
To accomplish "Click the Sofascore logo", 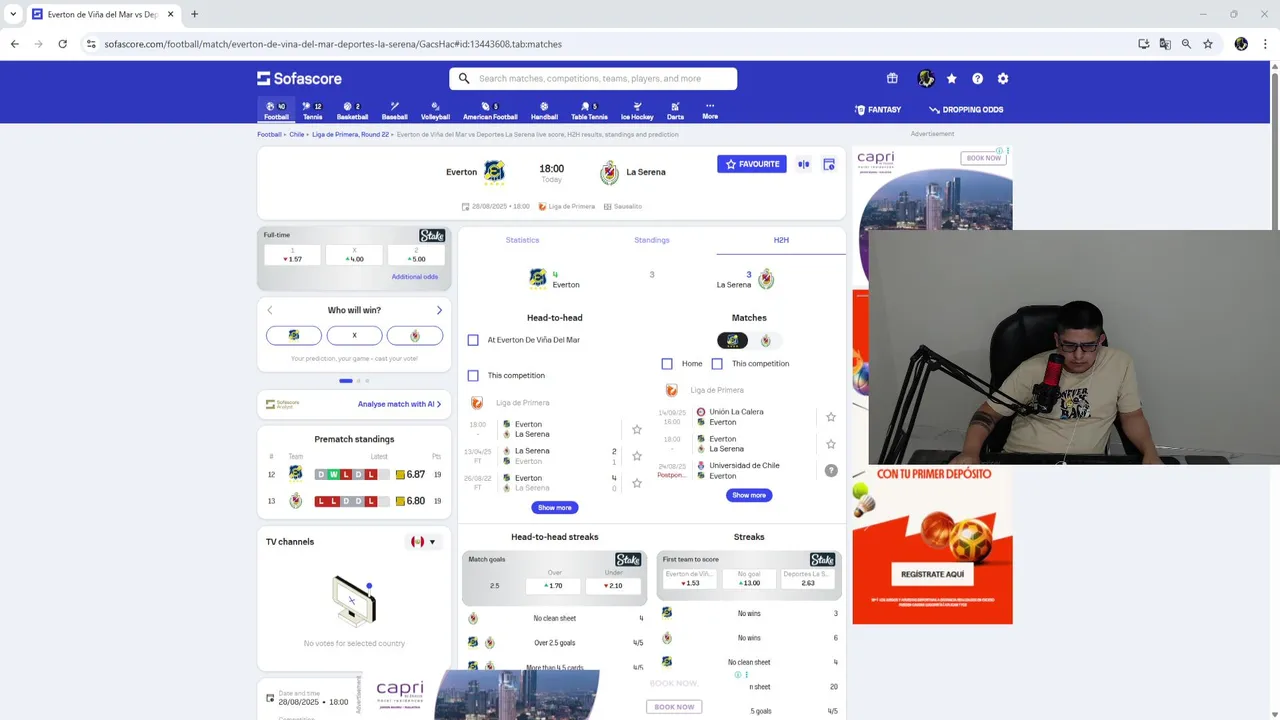I will point(299,78).
